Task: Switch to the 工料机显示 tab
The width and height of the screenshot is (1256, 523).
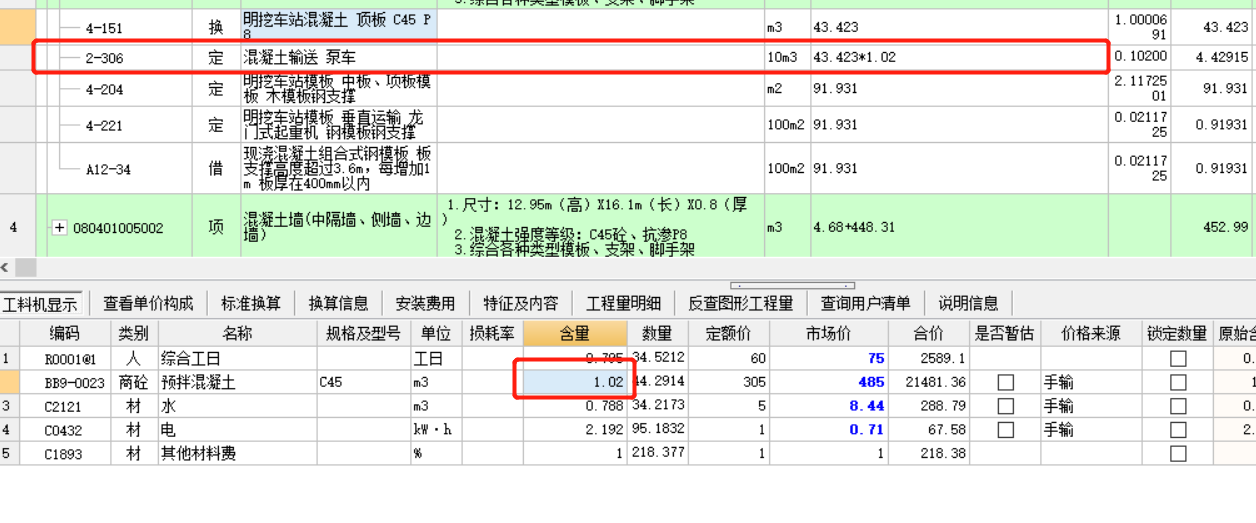Action: click(x=40, y=303)
